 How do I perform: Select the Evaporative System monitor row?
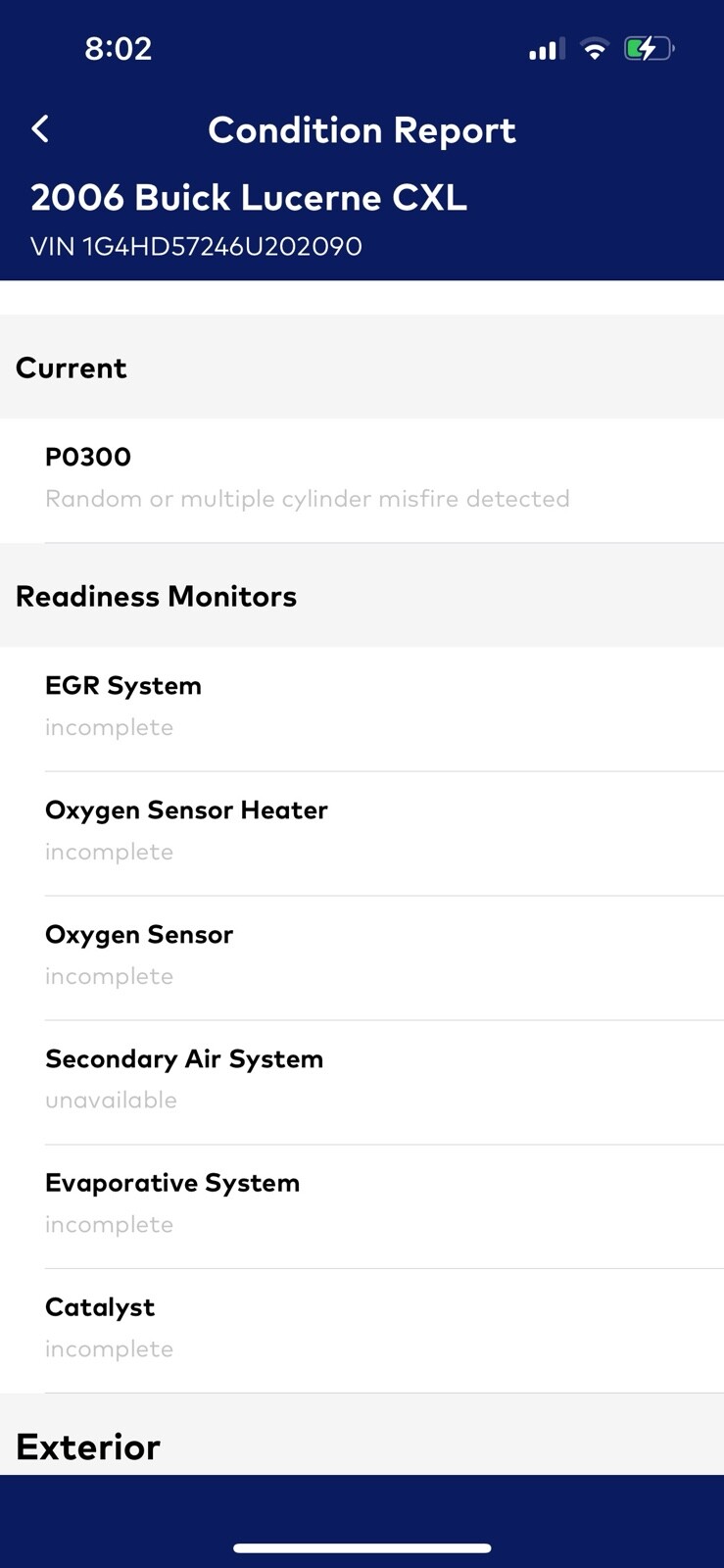tap(362, 1203)
